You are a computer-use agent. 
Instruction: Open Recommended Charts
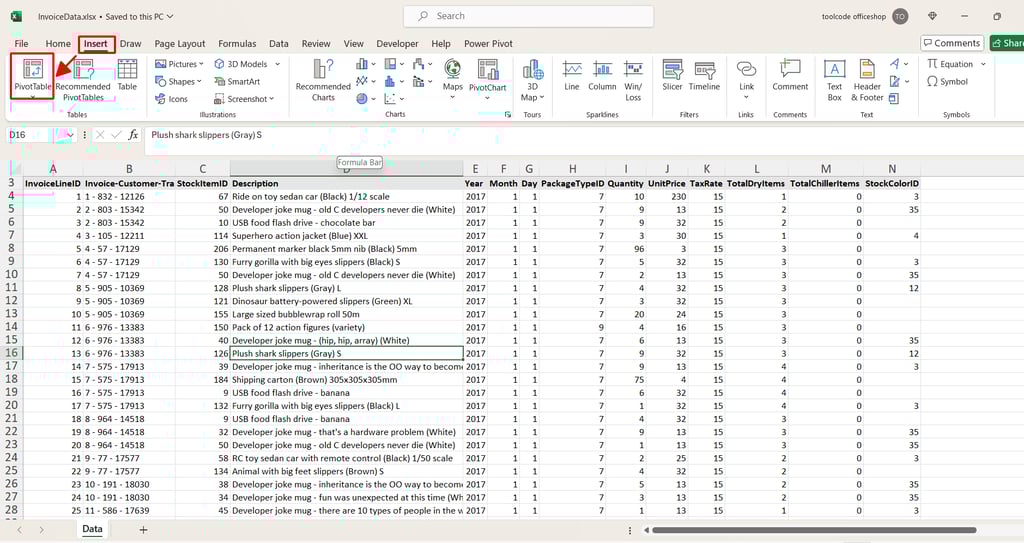pyautogui.click(x=323, y=79)
